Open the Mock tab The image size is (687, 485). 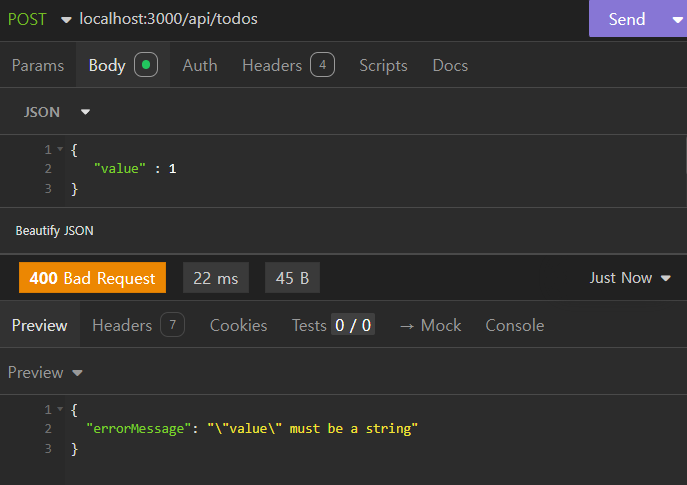click(x=430, y=325)
